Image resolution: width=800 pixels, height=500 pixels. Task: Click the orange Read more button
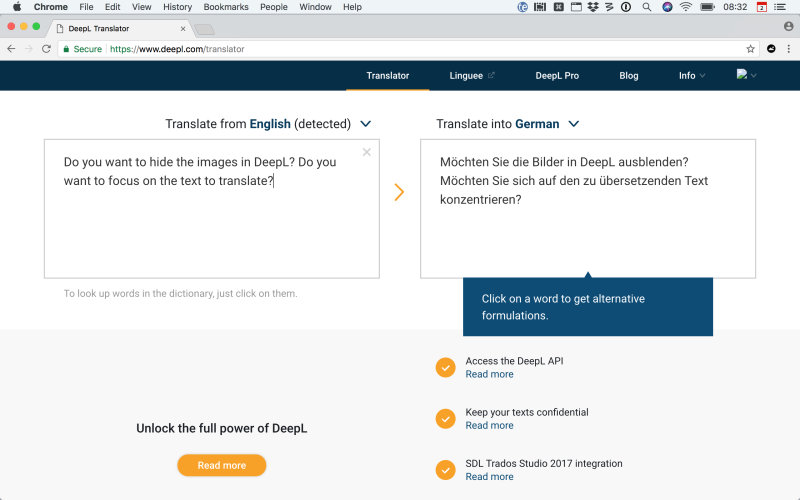(222, 465)
